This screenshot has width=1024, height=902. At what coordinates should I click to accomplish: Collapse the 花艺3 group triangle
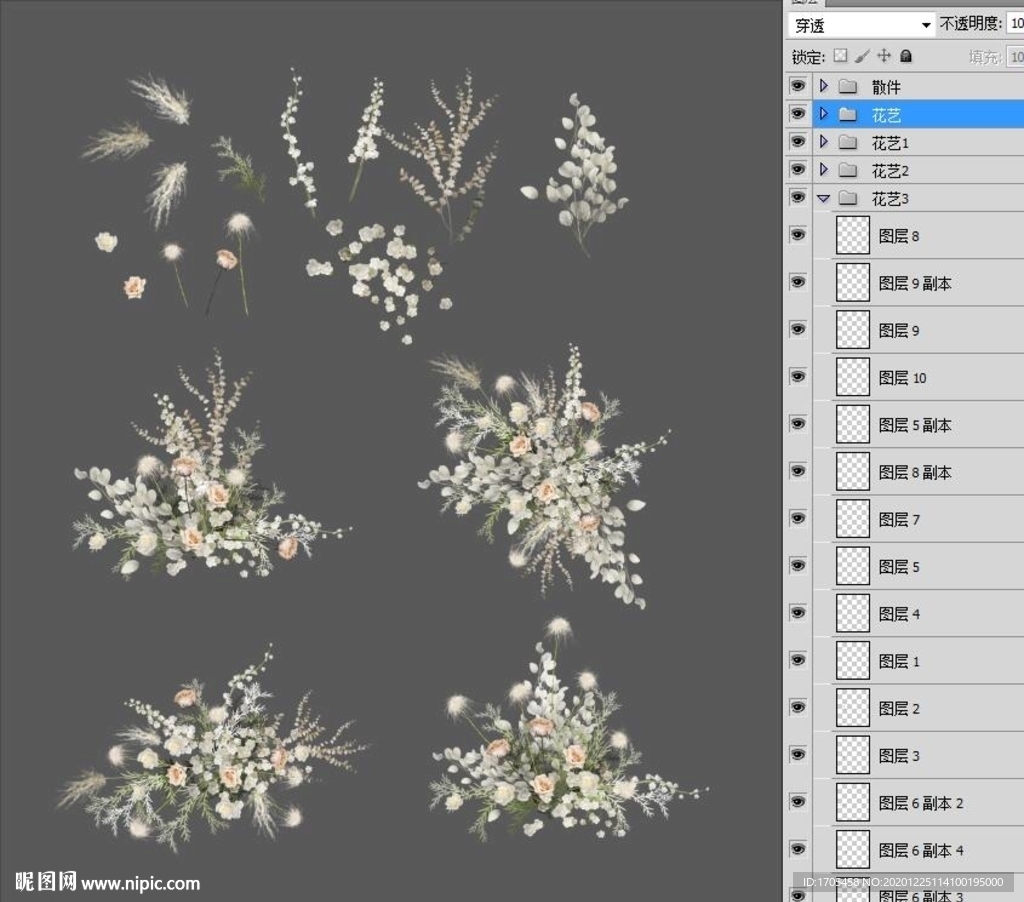(x=823, y=199)
